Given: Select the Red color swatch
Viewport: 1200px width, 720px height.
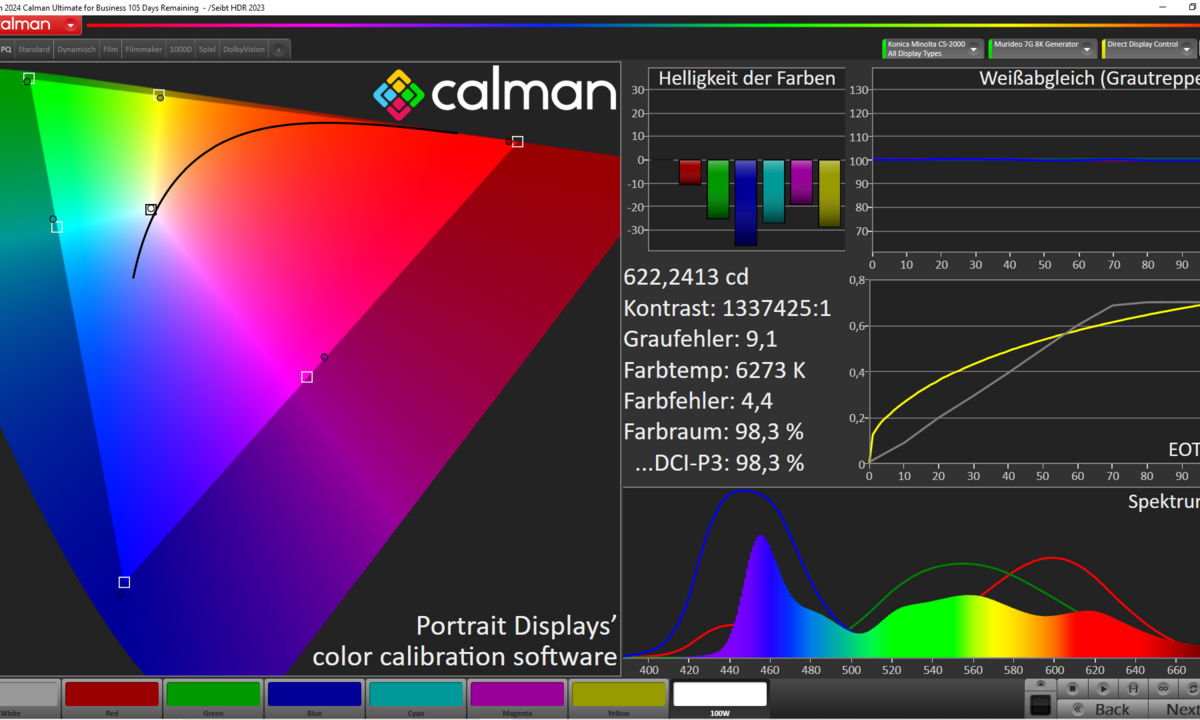Looking at the screenshot, I should click(x=111, y=696).
